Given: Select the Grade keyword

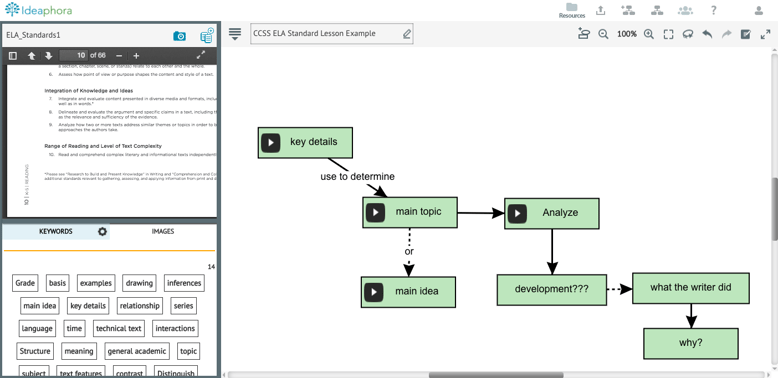Looking at the screenshot, I should pos(25,283).
